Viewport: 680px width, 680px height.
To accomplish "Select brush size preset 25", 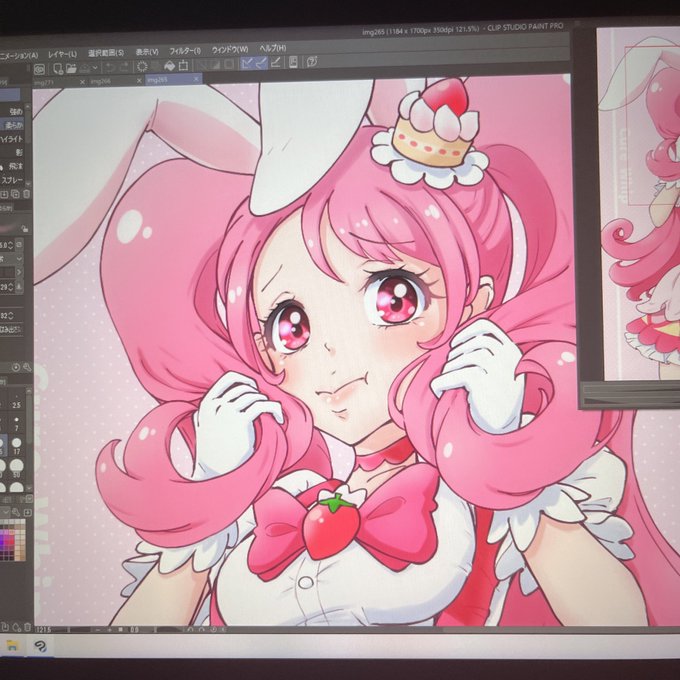I will (16, 401).
